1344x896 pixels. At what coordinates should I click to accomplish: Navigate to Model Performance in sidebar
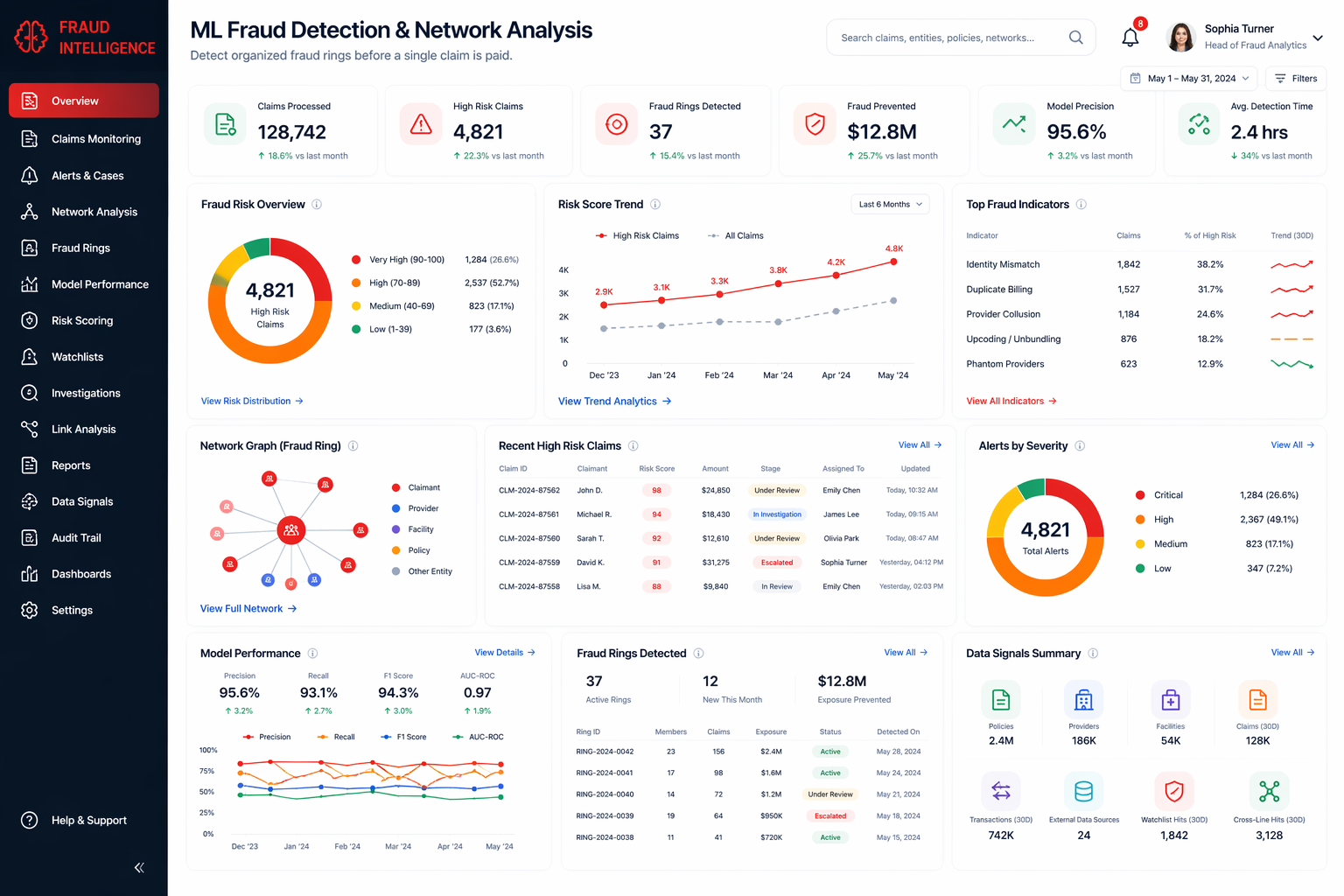pyautogui.click(x=84, y=284)
